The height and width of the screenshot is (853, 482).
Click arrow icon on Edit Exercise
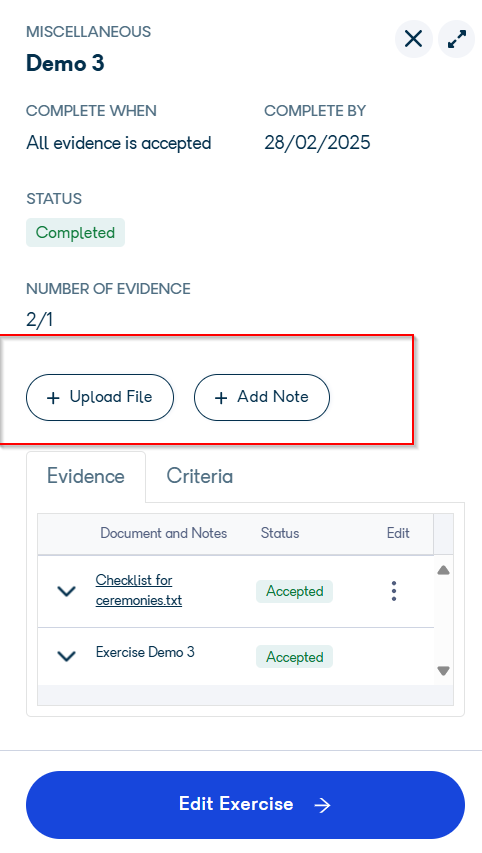click(323, 805)
